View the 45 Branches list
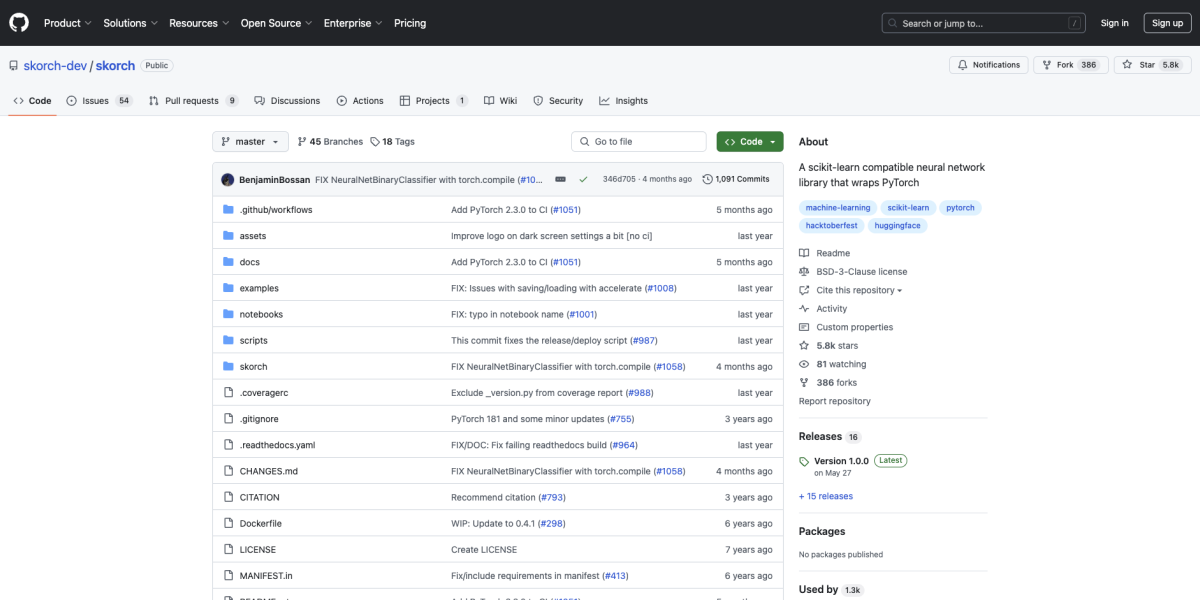The height and width of the screenshot is (600, 1200). 330,142
